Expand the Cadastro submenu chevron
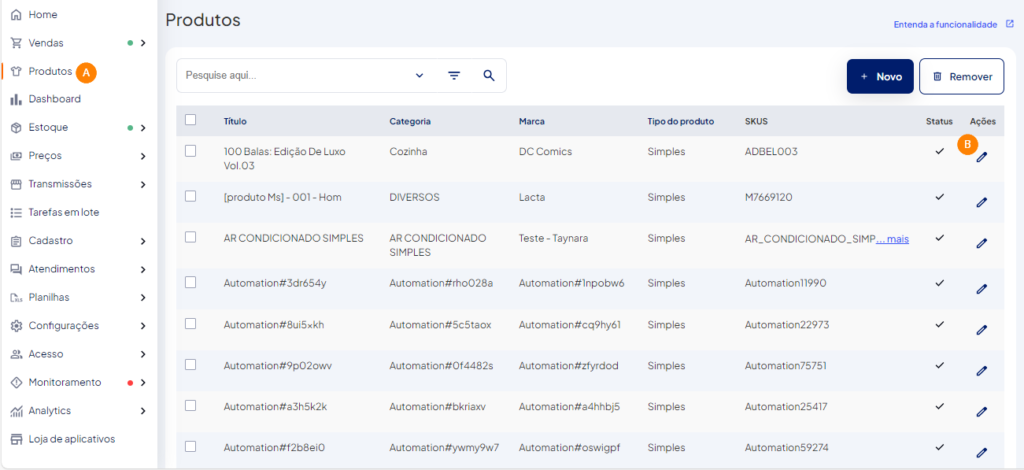 pos(143,242)
